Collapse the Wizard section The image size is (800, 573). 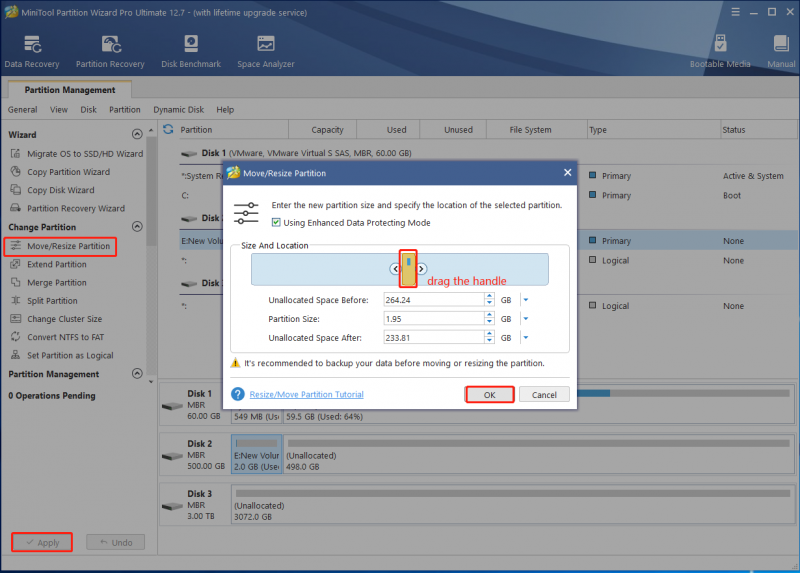coord(137,134)
